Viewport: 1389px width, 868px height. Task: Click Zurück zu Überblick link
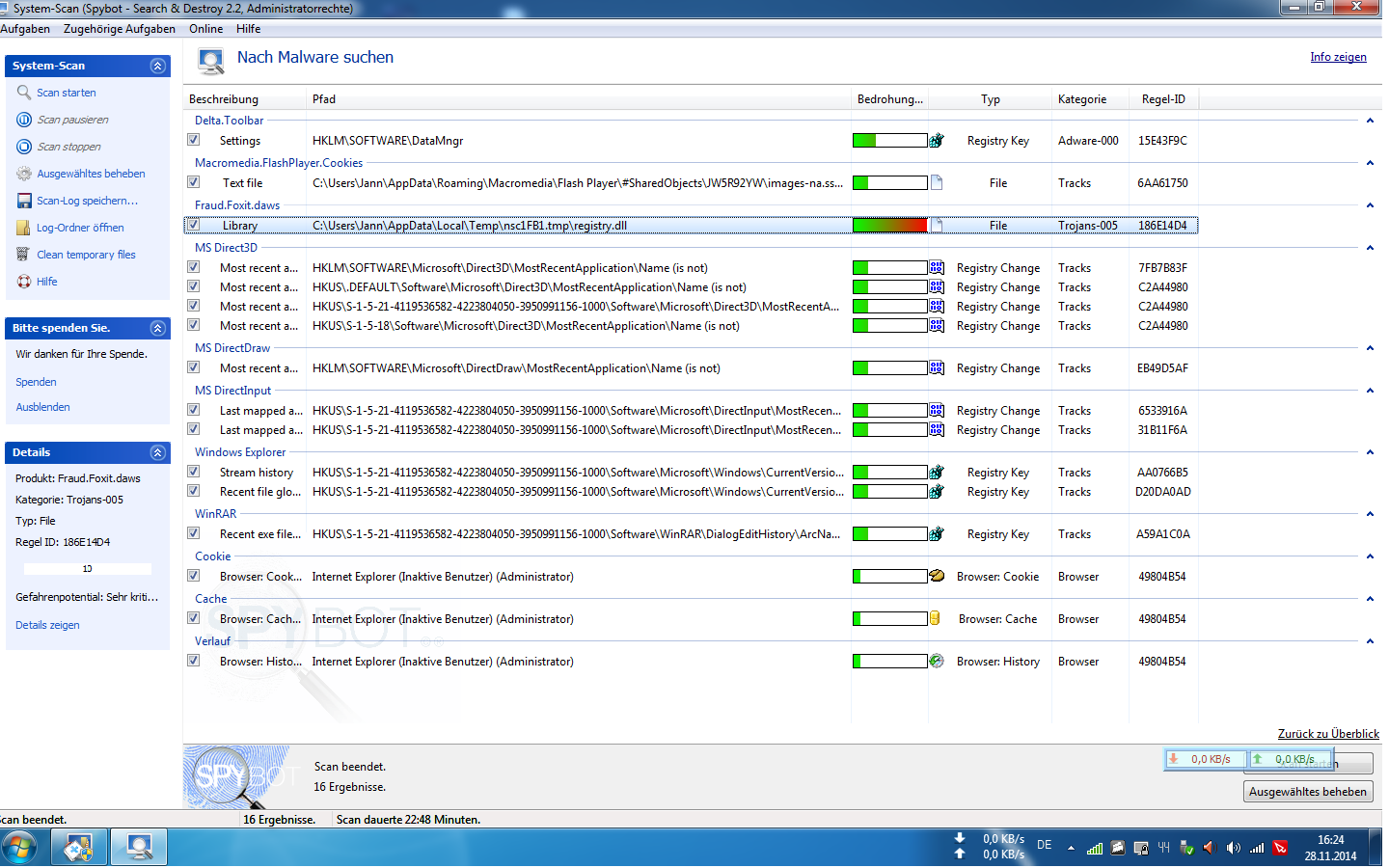click(x=1328, y=734)
